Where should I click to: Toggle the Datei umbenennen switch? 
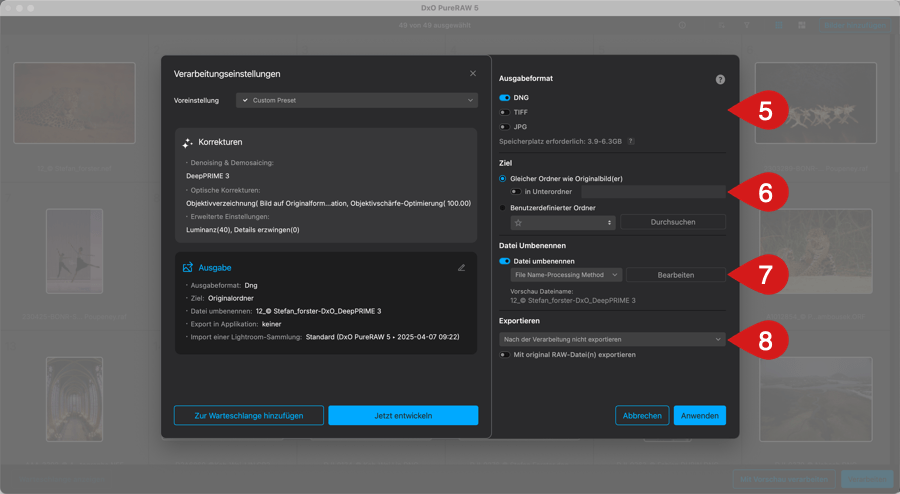505,261
